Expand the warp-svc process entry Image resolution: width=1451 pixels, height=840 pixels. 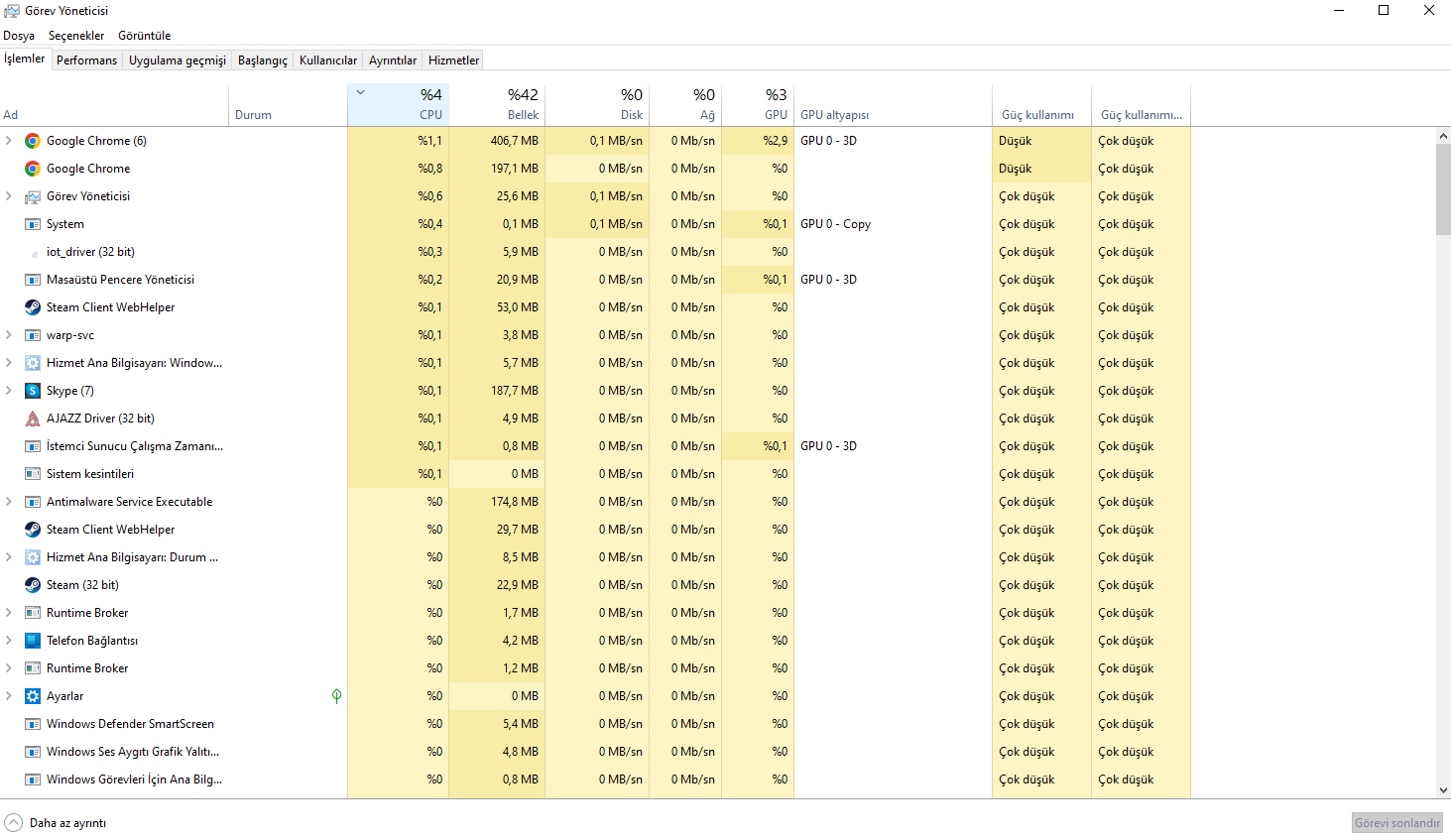pos(9,335)
